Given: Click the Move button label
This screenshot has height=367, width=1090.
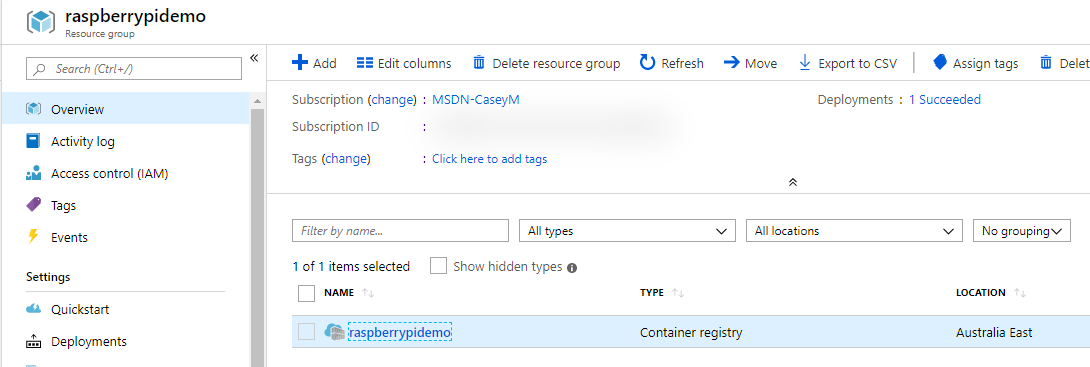Looking at the screenshot, I should [761, 63].
